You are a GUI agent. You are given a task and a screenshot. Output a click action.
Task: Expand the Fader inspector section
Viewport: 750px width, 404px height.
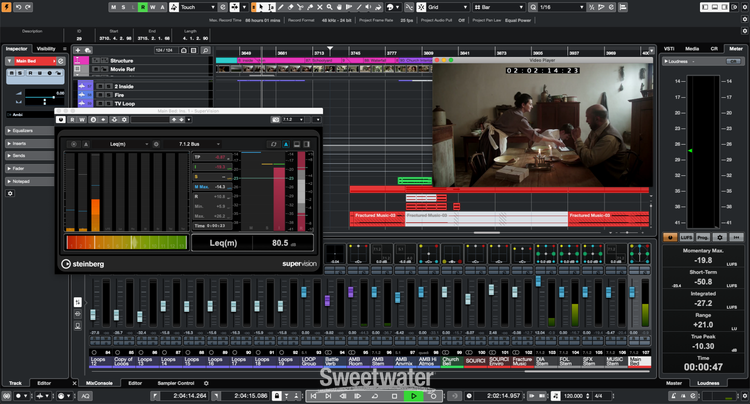(x=30, y=169)
